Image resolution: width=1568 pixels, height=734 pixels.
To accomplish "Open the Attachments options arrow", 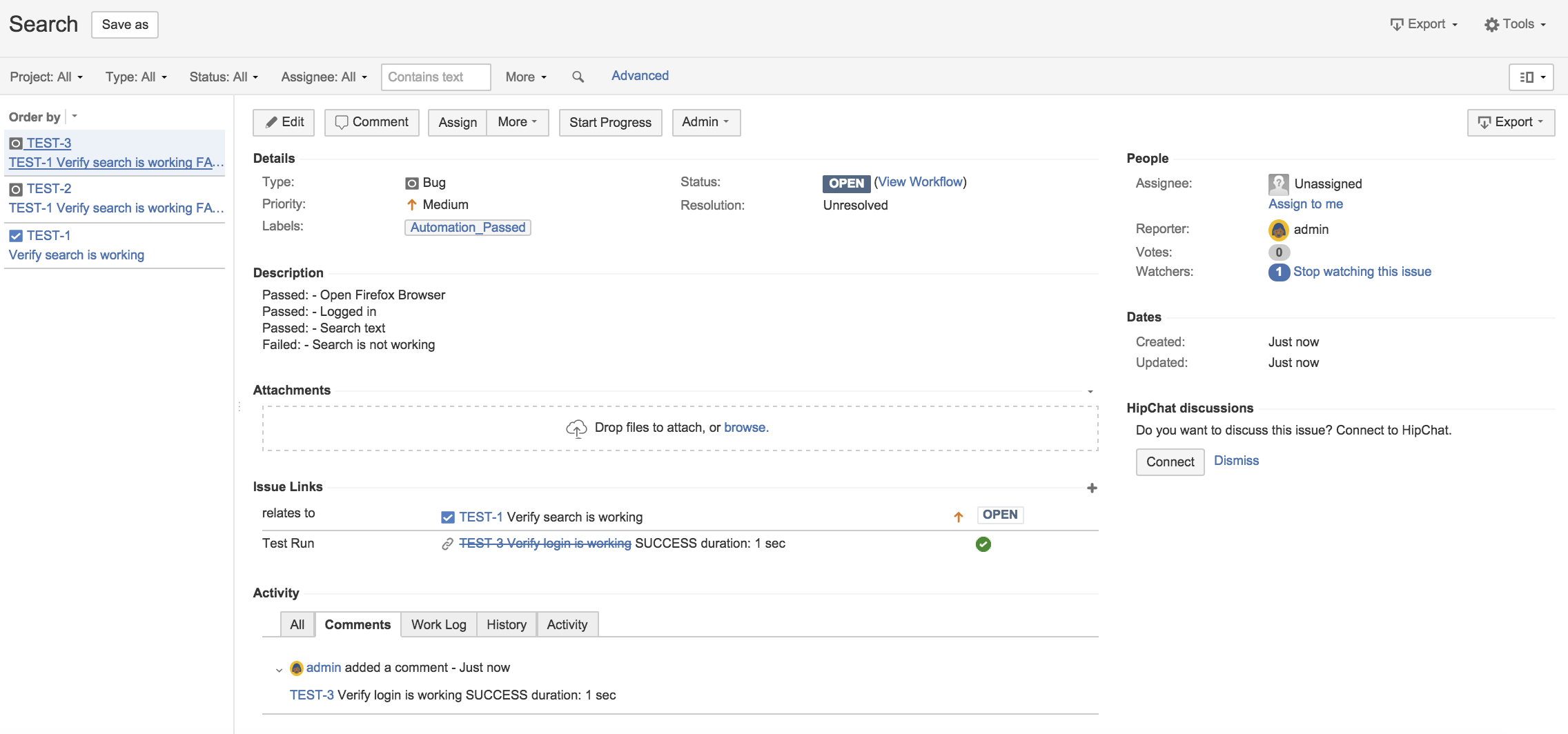I will point(1090,391).
